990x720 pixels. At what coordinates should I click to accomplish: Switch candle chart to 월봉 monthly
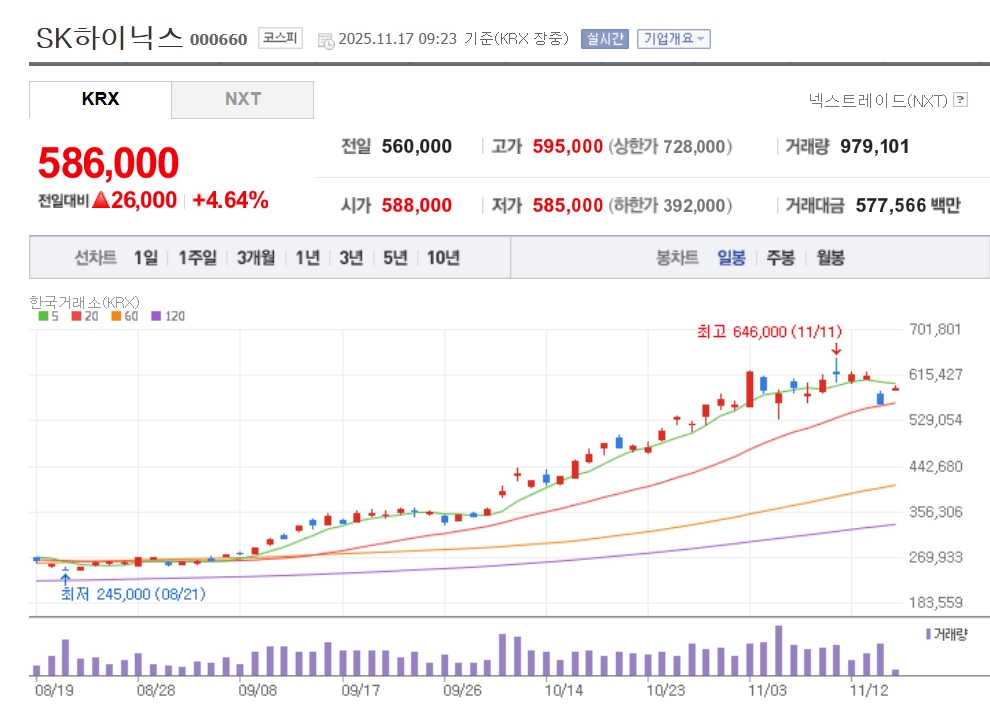(830, 258)
